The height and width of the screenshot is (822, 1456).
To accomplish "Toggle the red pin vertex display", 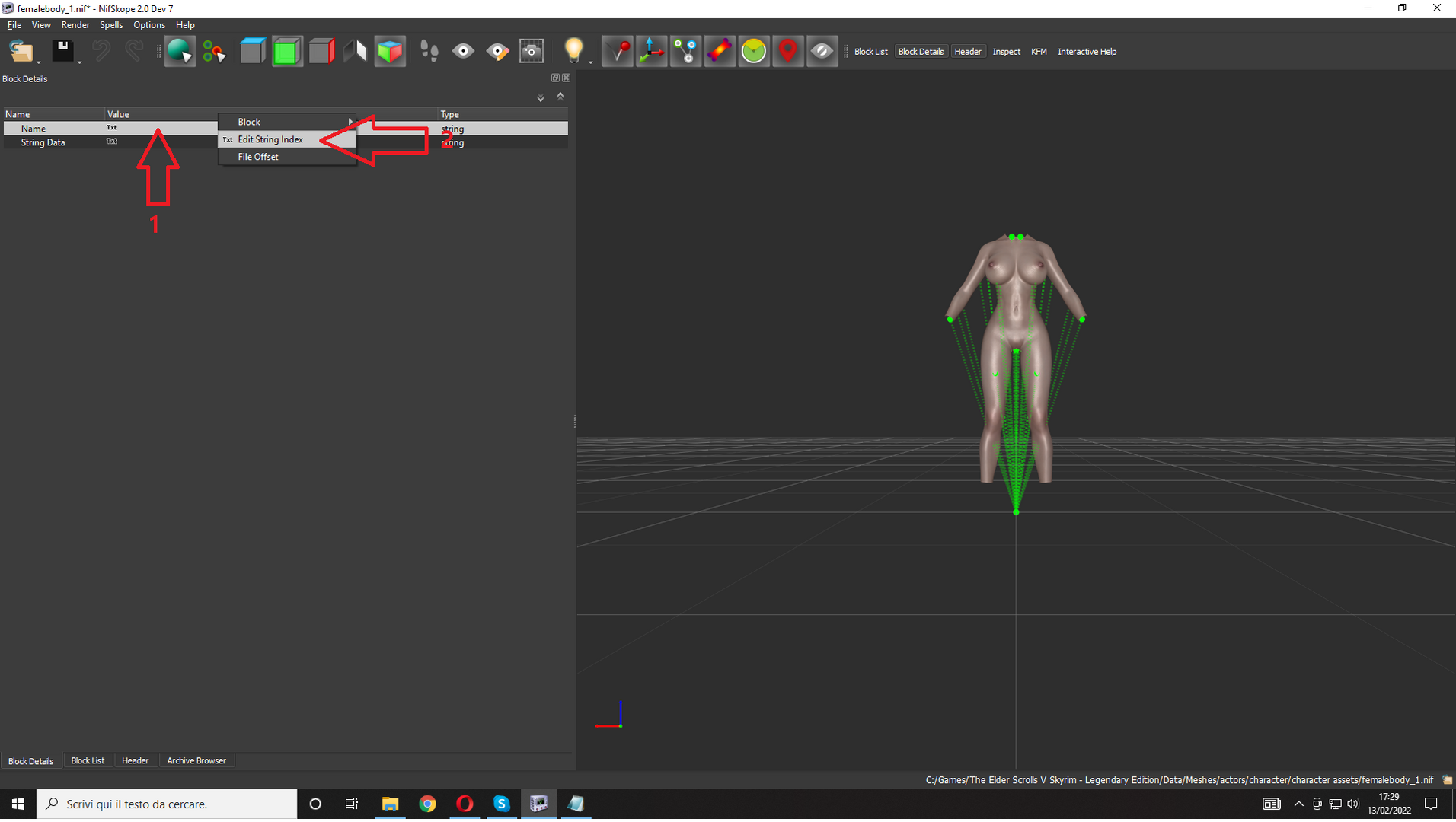I will point(618,51).
